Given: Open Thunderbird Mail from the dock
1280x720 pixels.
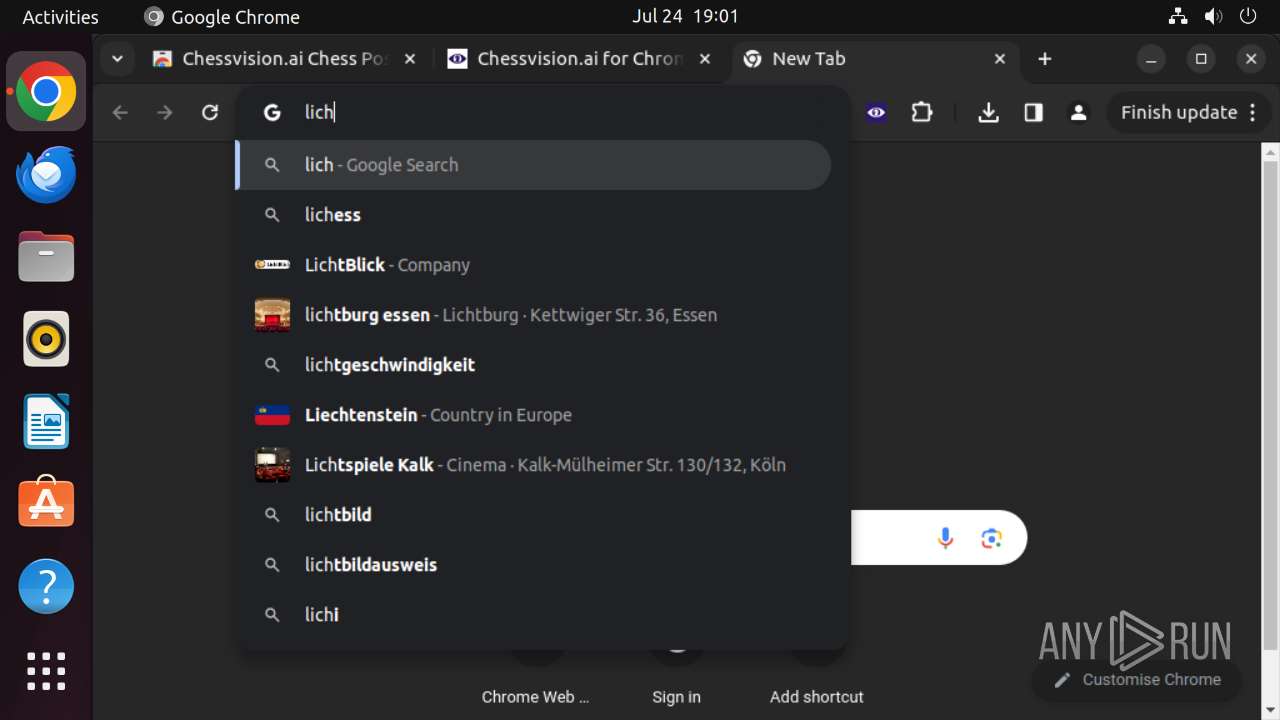Looking at the screenshot, I should pyautogui.click(x=46, y=174).
